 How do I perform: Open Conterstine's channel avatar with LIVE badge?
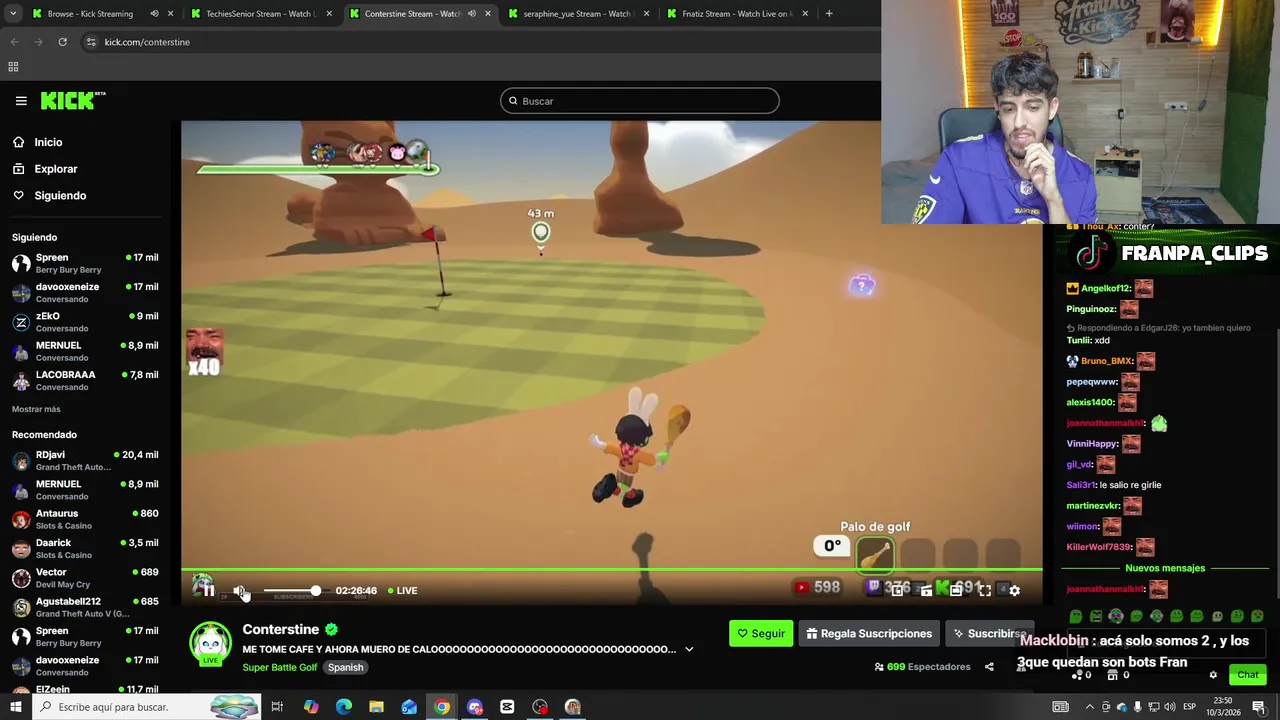[211, 644]
